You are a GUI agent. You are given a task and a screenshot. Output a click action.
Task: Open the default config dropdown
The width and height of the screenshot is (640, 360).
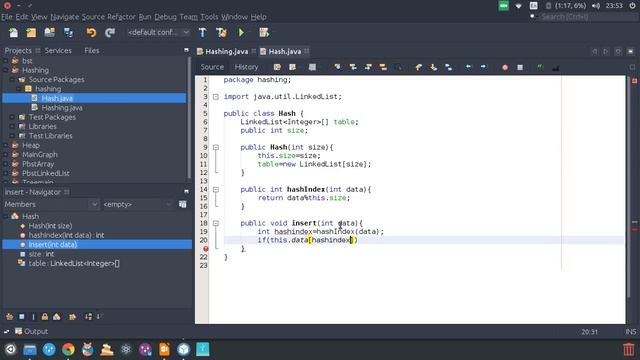(158, 32)
